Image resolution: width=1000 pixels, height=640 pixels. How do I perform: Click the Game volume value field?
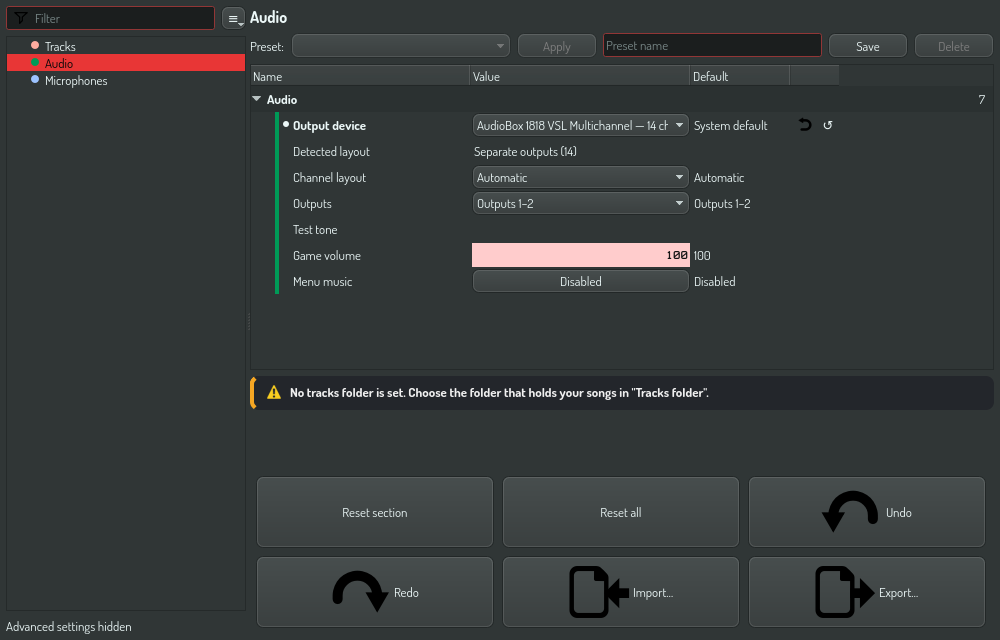point(580,255)
